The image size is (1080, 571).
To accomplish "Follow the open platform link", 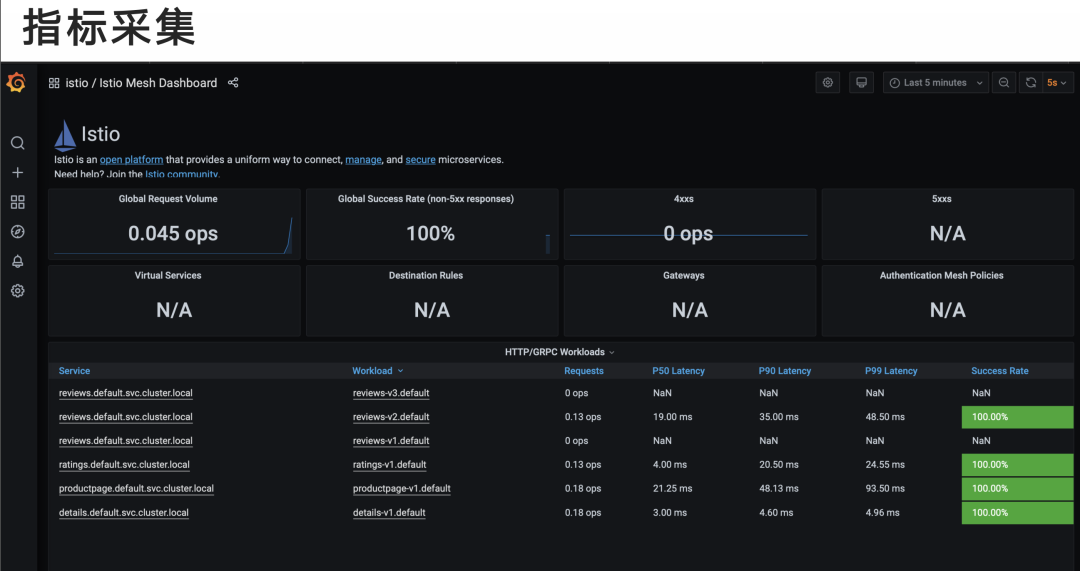I will coord(132,160).
